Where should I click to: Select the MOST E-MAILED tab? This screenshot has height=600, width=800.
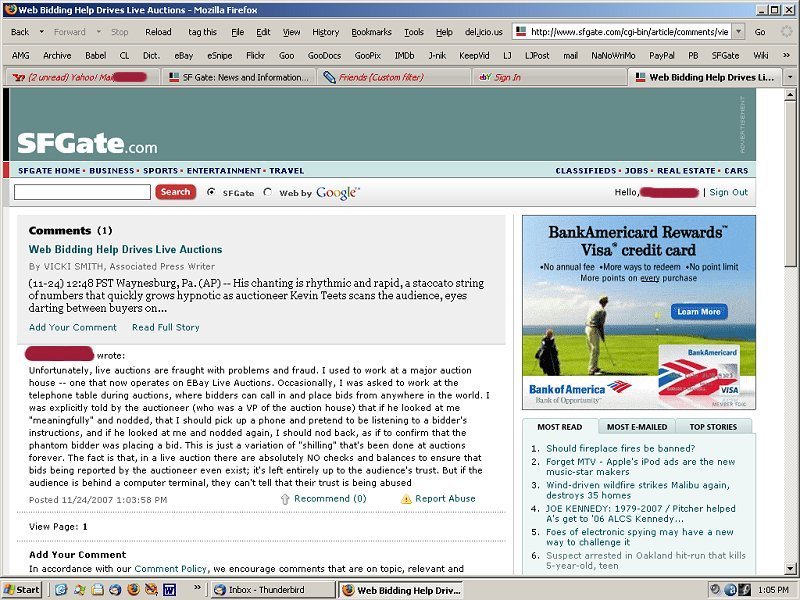click(637, 427)
